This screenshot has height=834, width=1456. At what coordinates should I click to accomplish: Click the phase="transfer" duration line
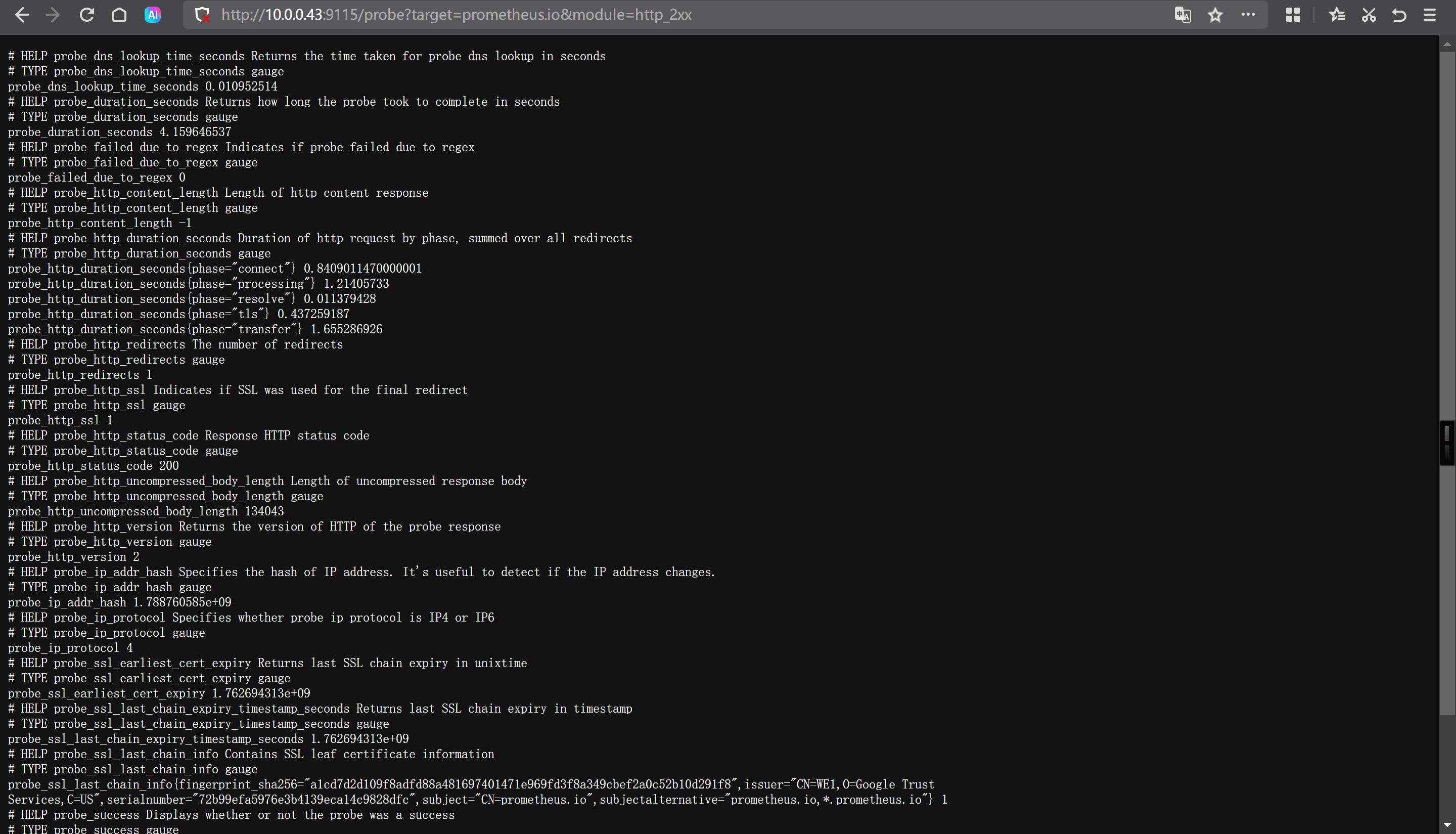pos(195,329)
